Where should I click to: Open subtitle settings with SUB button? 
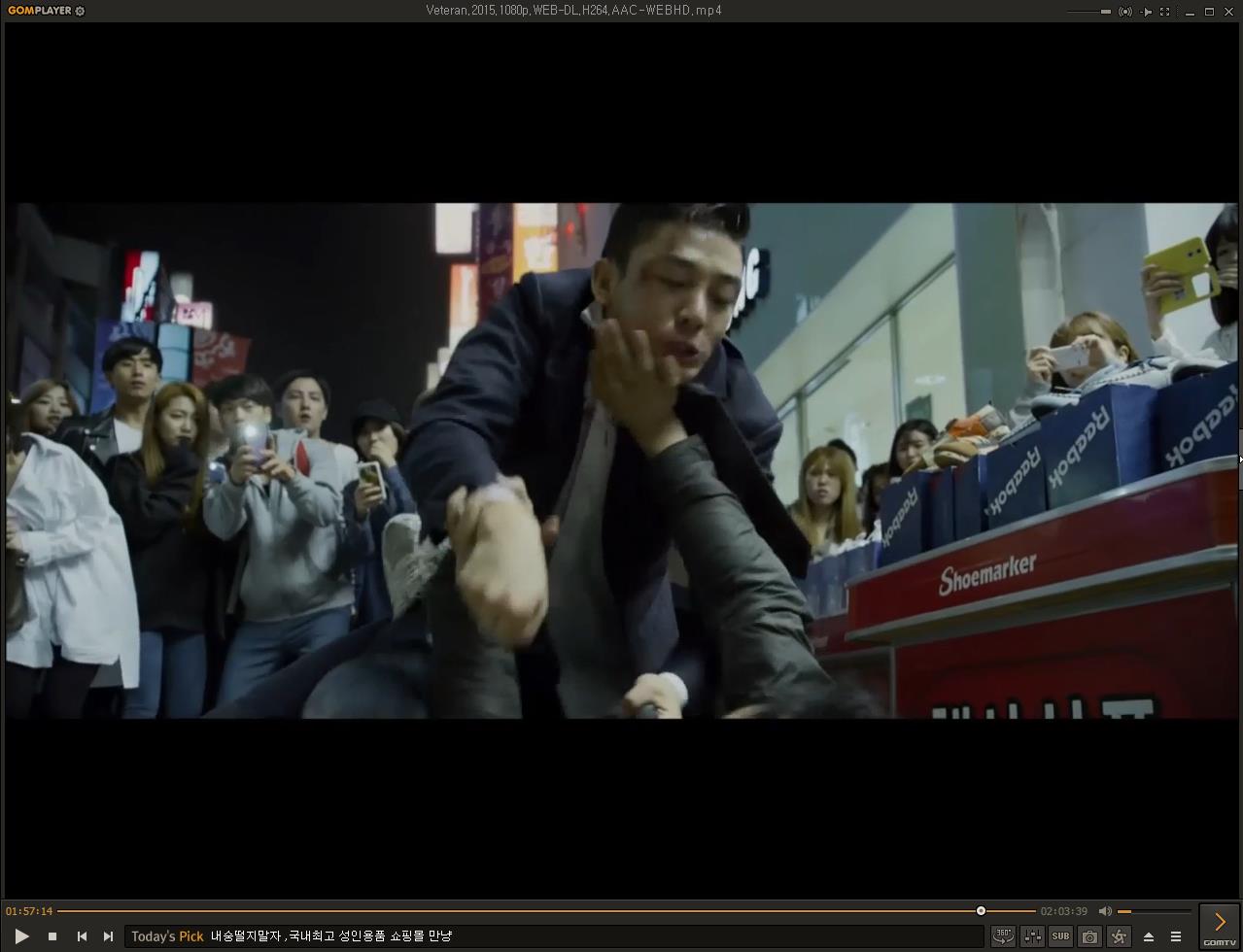(1060, 936)
